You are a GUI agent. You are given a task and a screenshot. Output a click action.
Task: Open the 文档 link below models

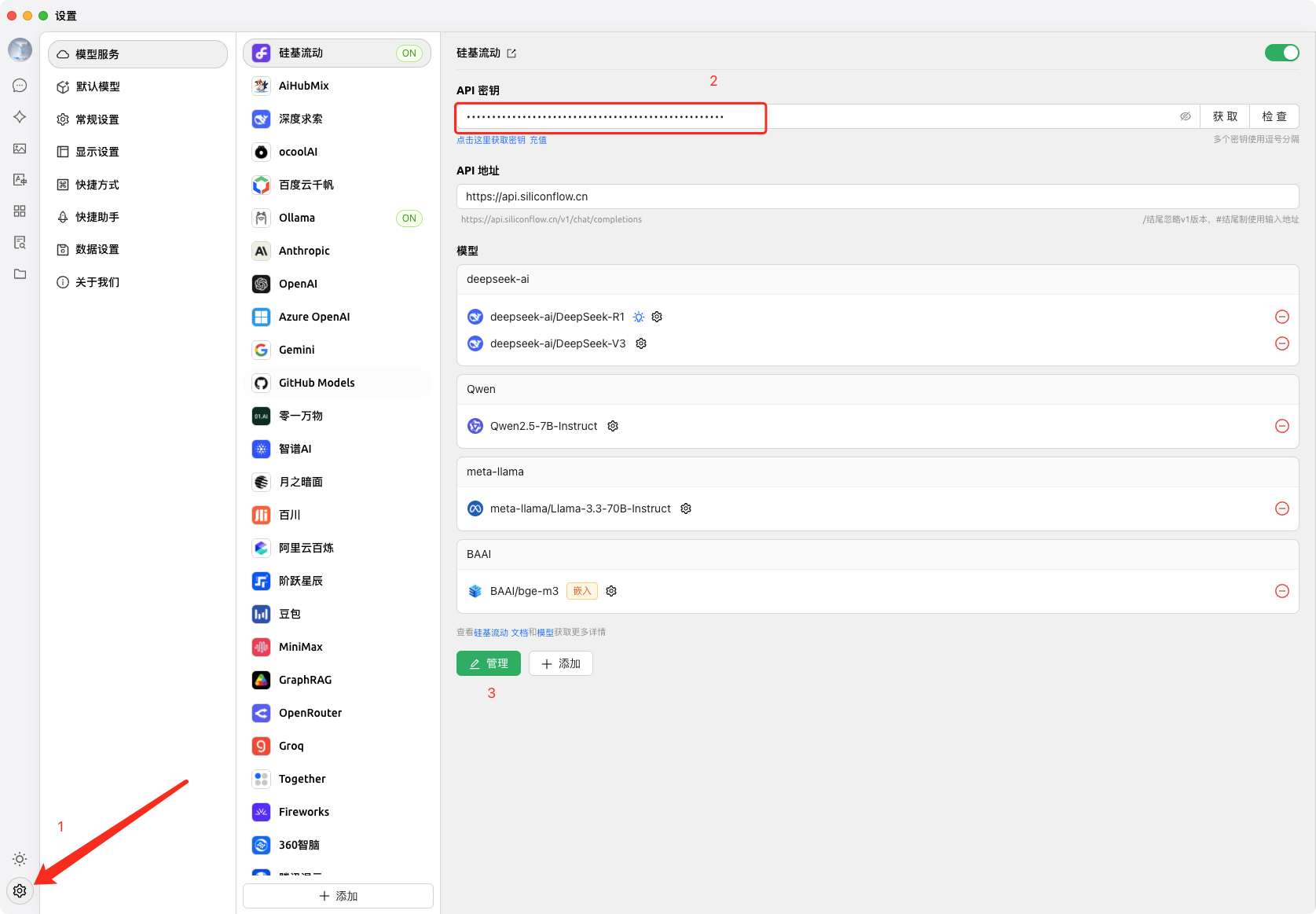pyautogui.click(x=519, y=633)
